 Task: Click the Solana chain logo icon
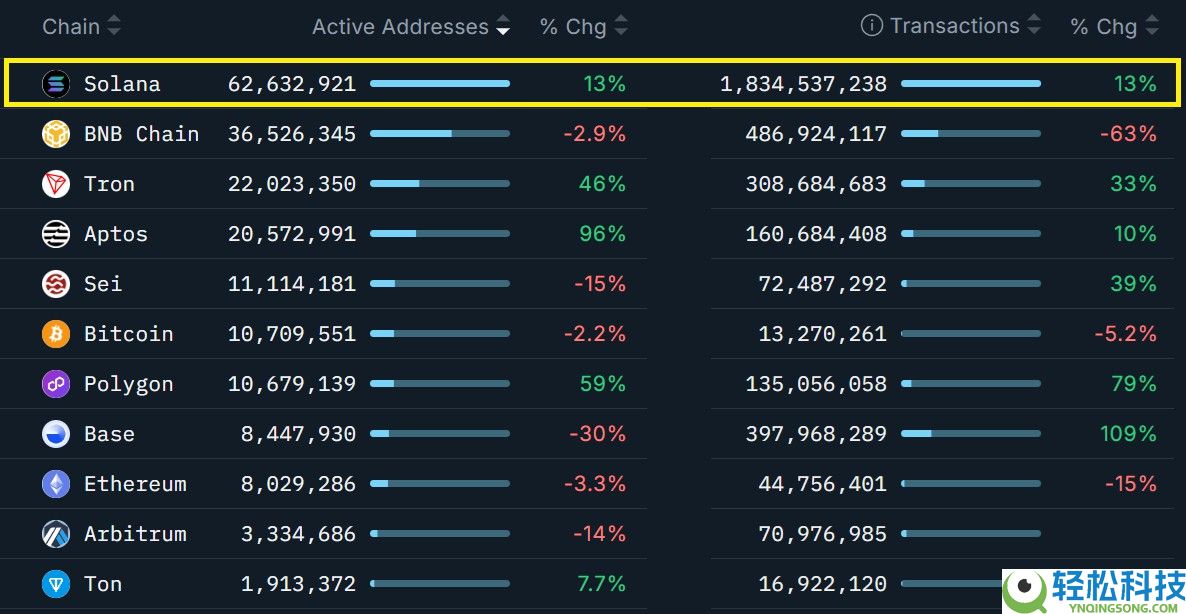[56, 84]
